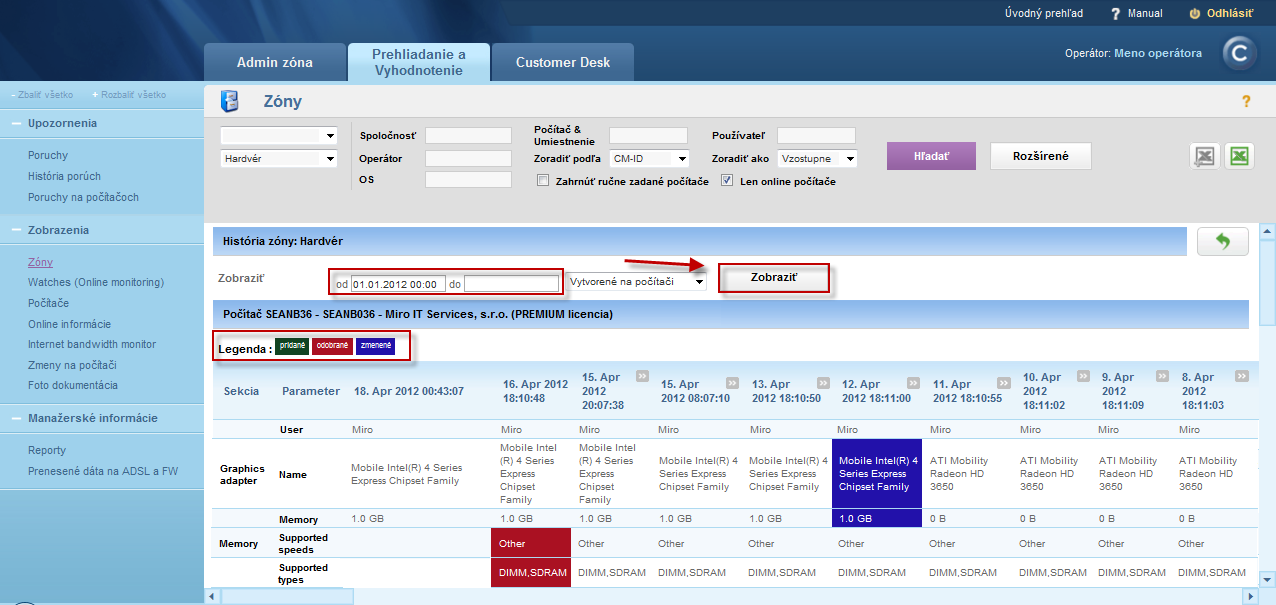Open the orange help question mark
This screenshot has width=1276, height=605.
[1246, 101]
